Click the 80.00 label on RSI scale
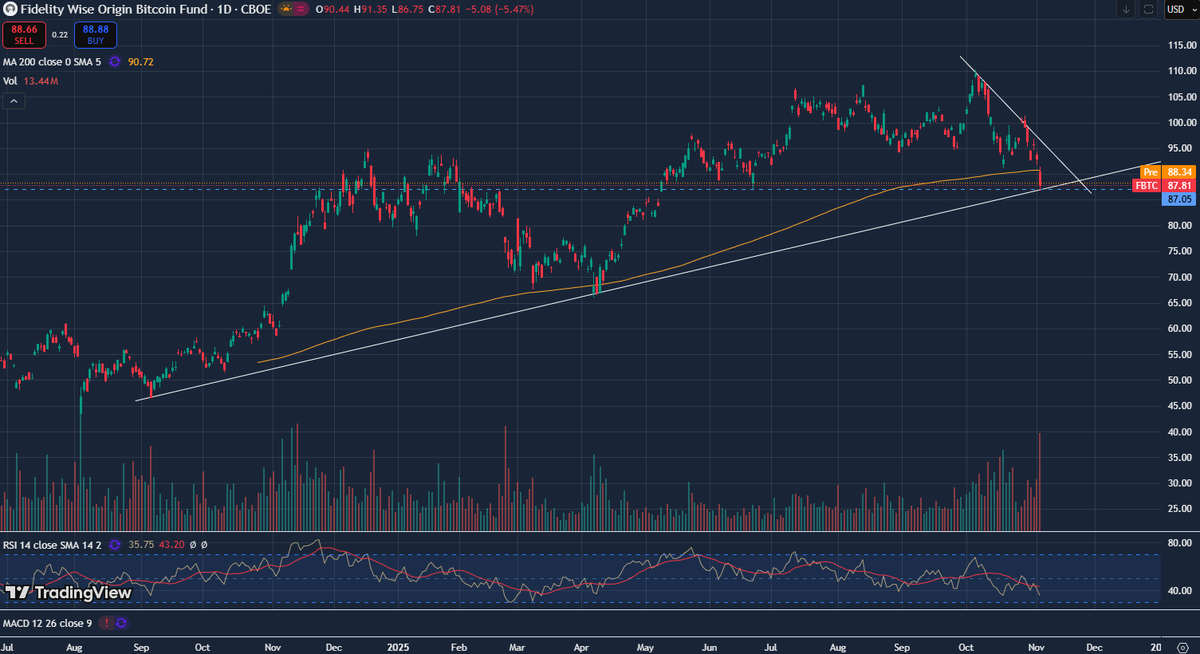Image resolution: width=1200 pixels, height=654 pixels. [x=1182, y=543]
